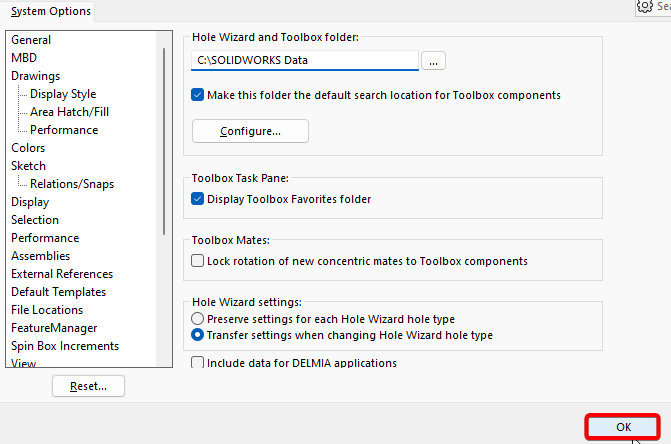The width and height of the screenshot is (671, 444).
Task: Select Transfer settings when changing hole type
Action: [197, 334]
